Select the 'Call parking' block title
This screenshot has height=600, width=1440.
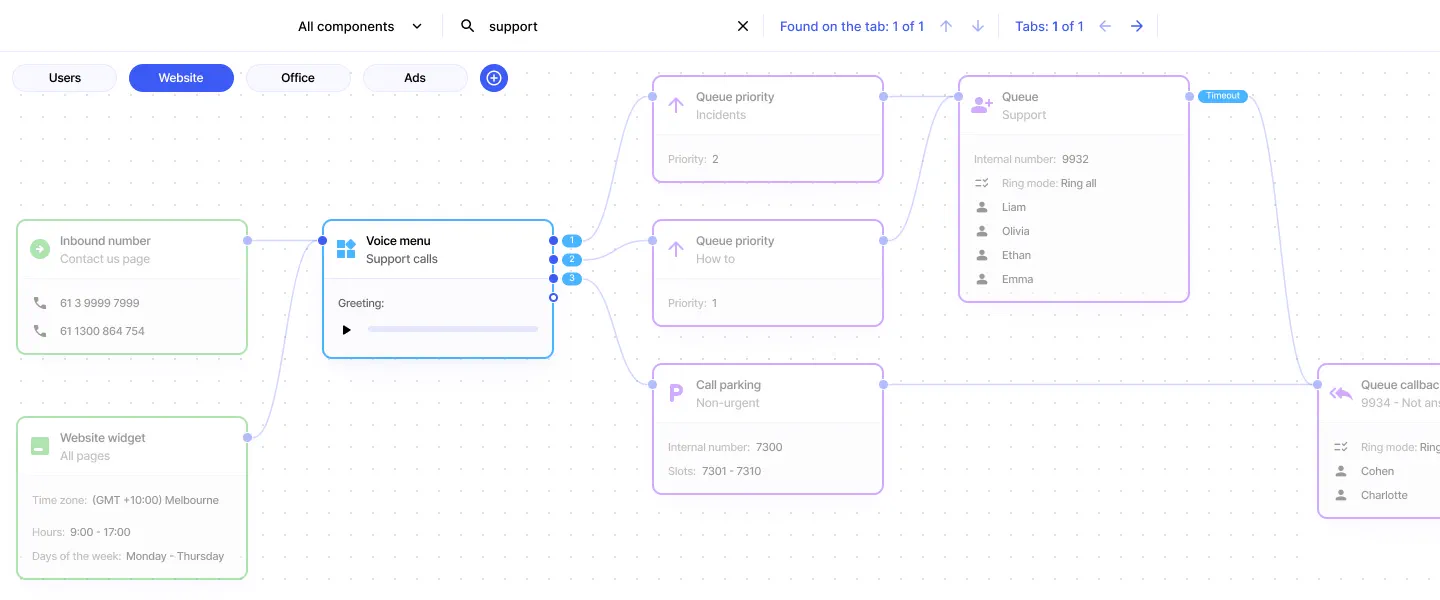pyautogui.click(x=728, y=385)
